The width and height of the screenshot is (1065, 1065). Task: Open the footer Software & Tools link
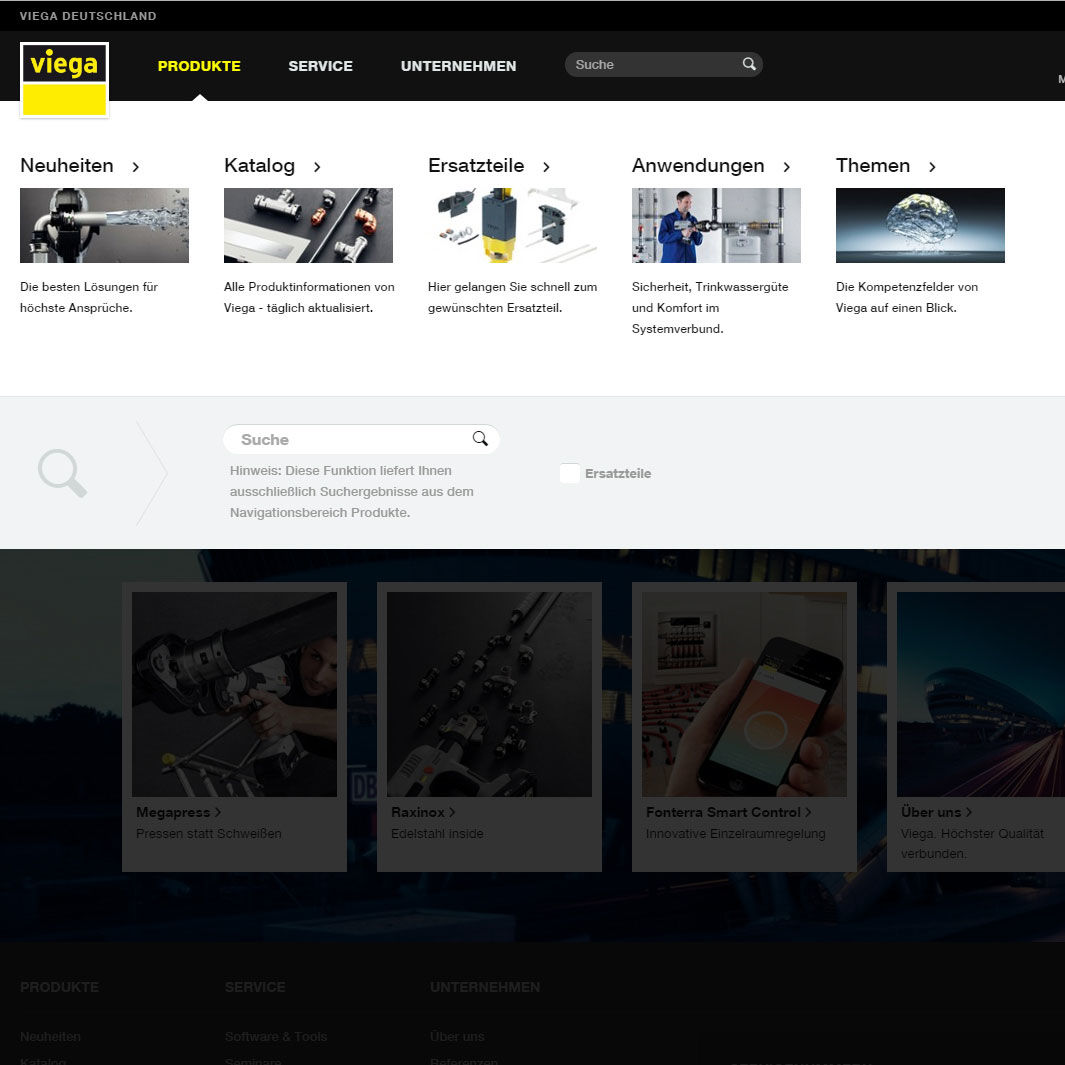tap(276, 1036)
